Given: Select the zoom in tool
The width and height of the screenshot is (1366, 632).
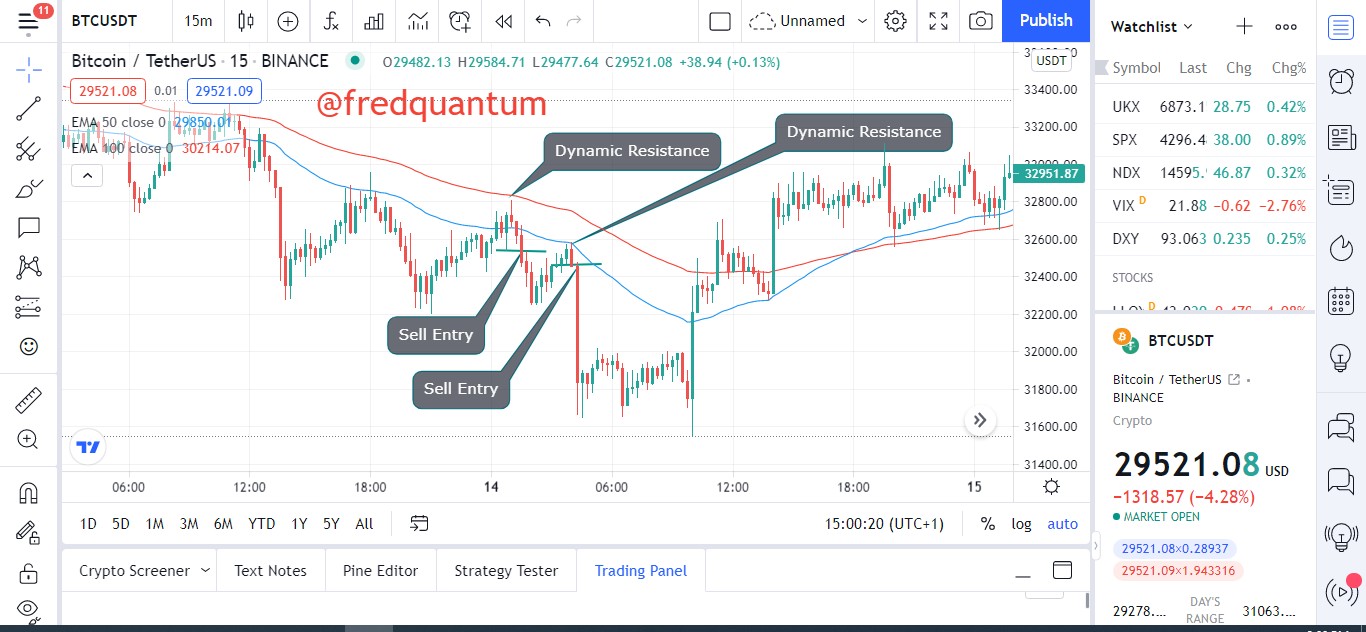Looking at the screenshot, I should coord(29,440).
